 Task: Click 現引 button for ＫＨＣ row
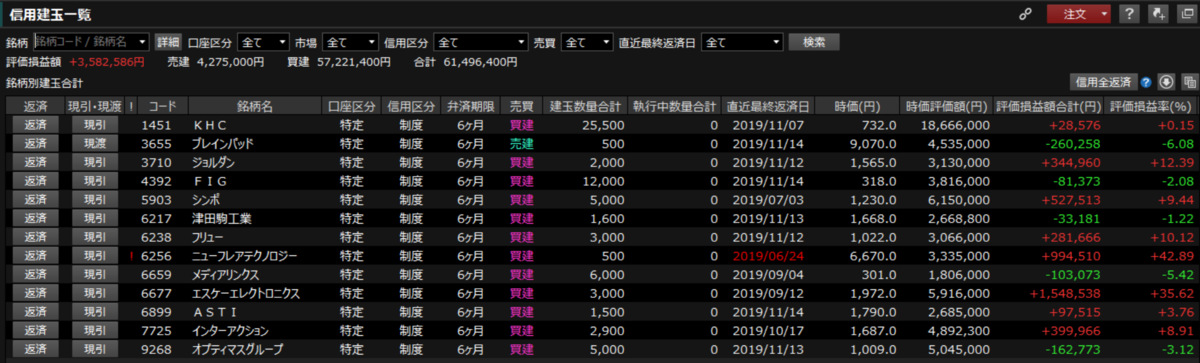point(94,124)
